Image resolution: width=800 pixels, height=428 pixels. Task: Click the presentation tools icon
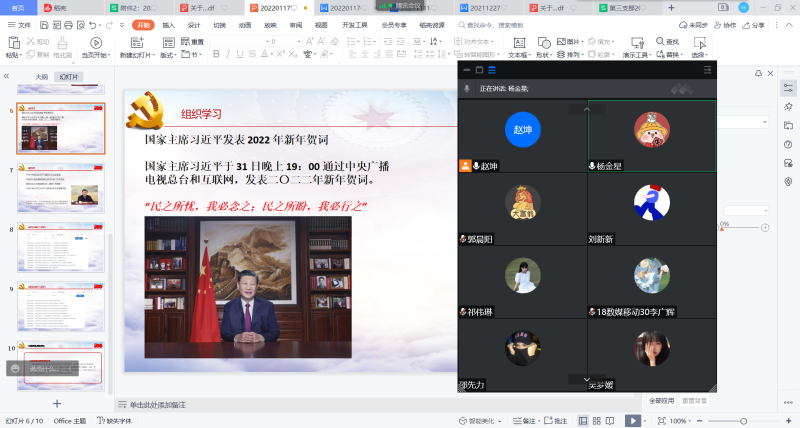pos(635,42)
